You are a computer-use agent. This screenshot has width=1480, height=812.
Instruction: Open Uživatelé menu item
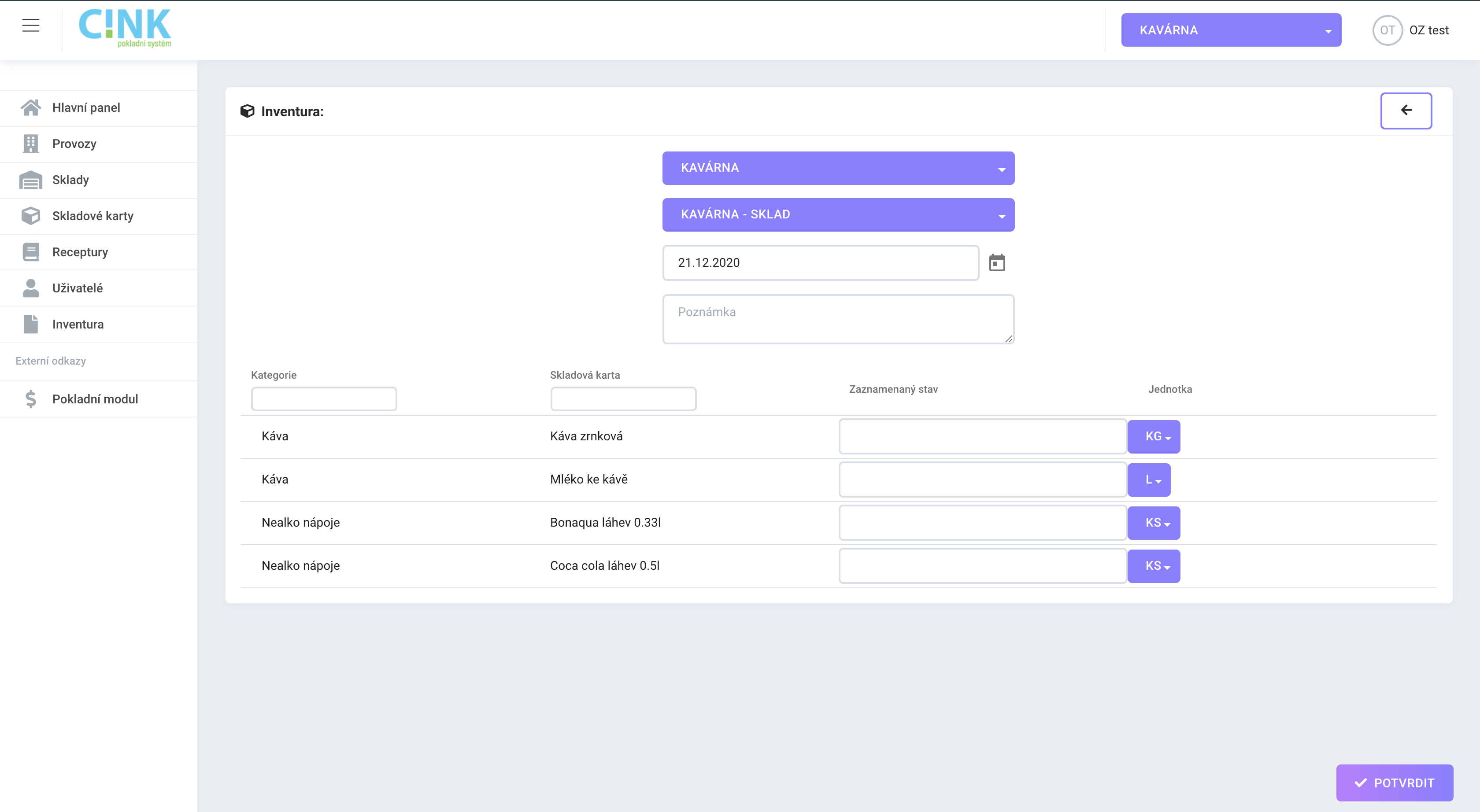[99, 288]
